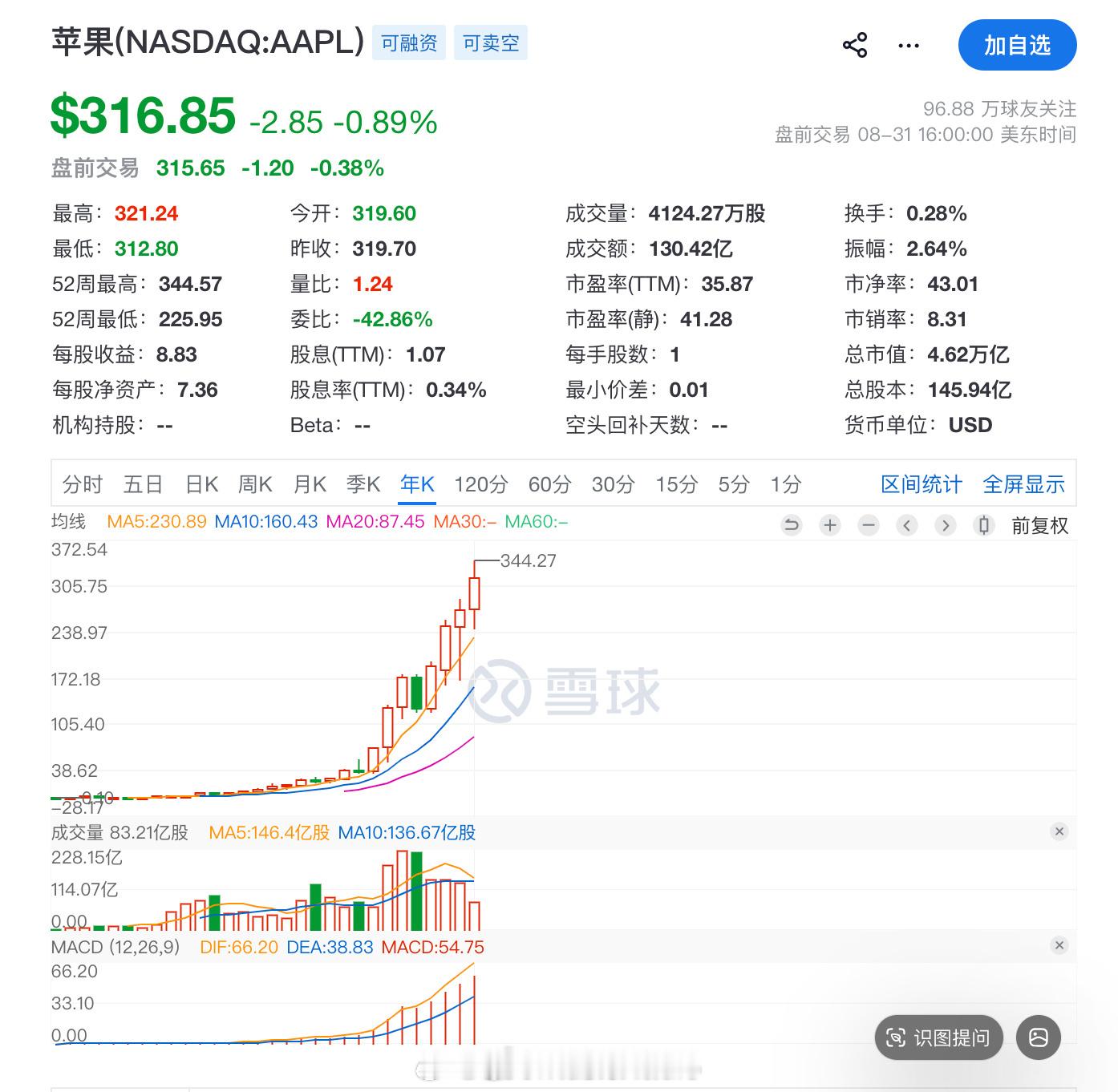Open 全屏显示 fullscreen chart
The height and width of the screenshot is (1092, 1118).
(1024, 484)
